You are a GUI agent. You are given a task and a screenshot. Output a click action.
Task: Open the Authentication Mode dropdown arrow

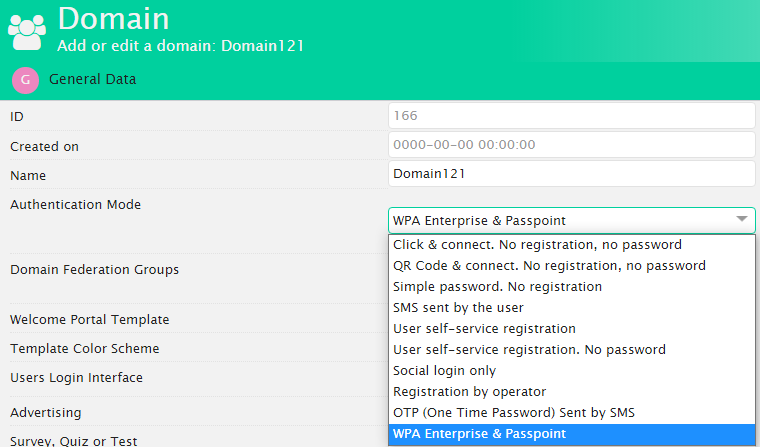(741, 219)
